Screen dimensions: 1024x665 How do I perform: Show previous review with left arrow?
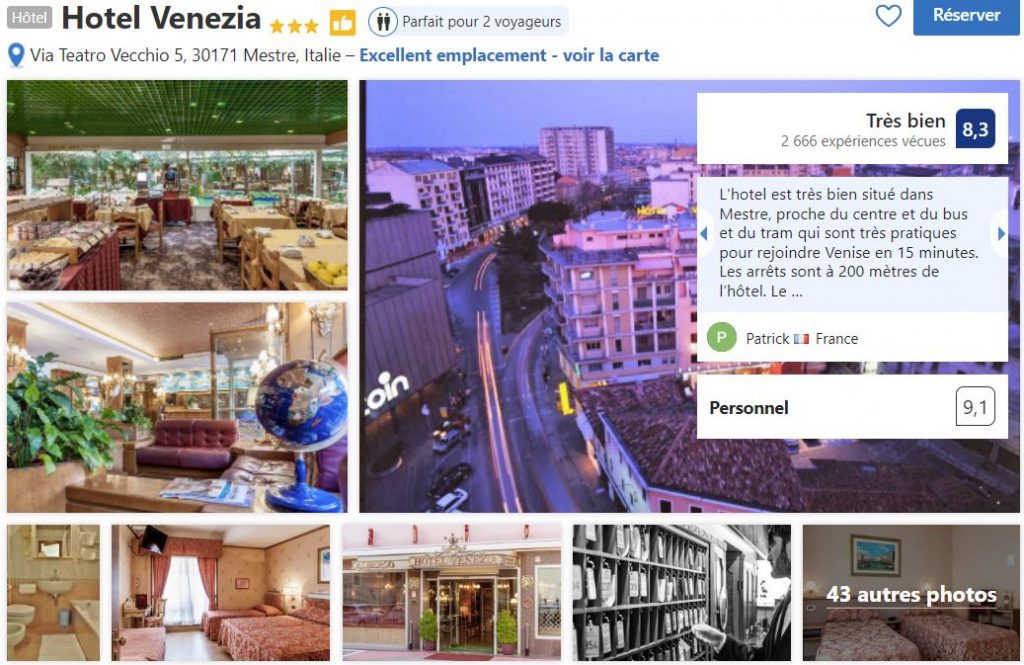(704, 233)
